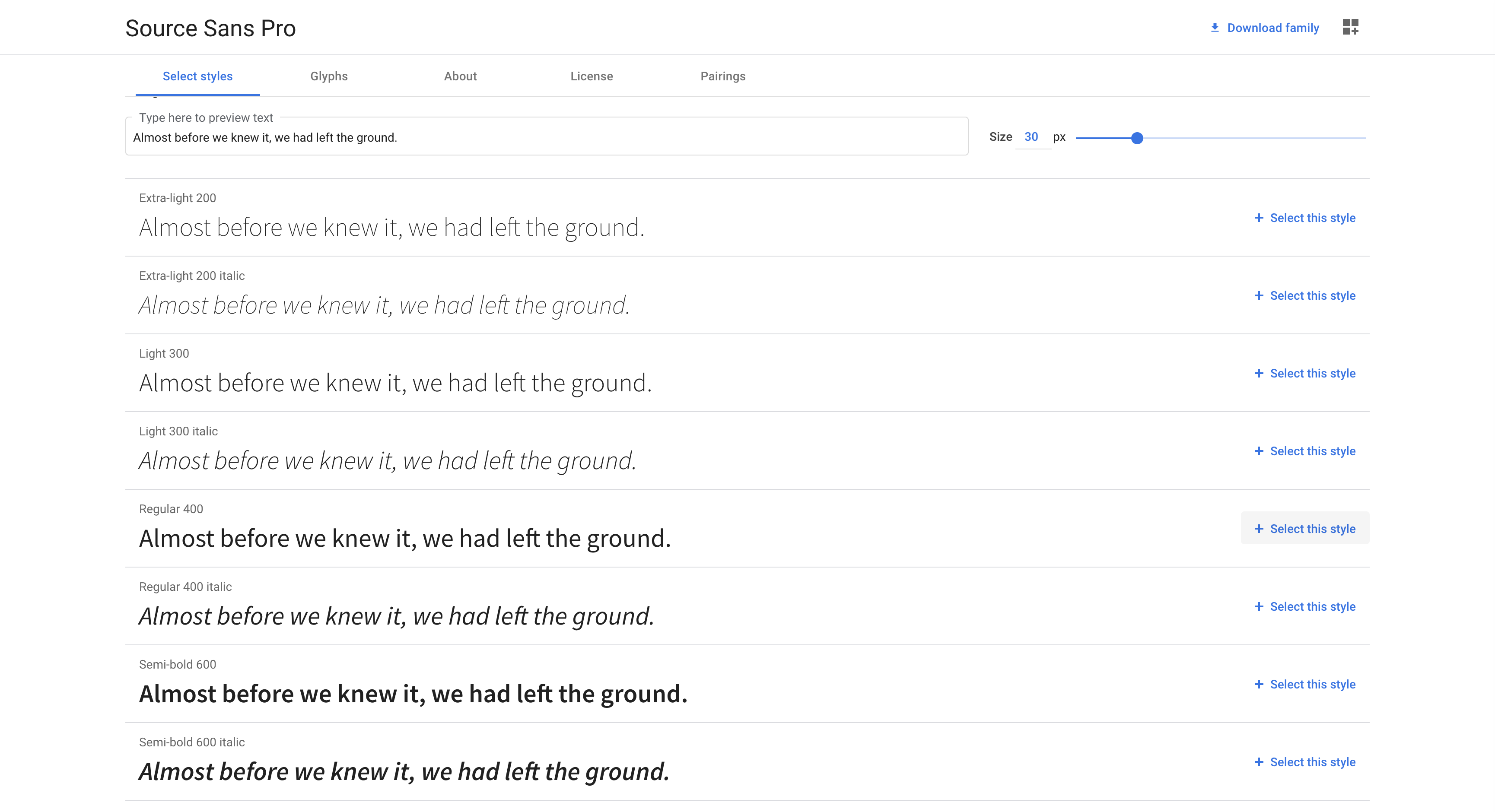Click the Extra-light 200 sample sentence
The height and width of the screenshot is (812, 1495).
[392, 228]
